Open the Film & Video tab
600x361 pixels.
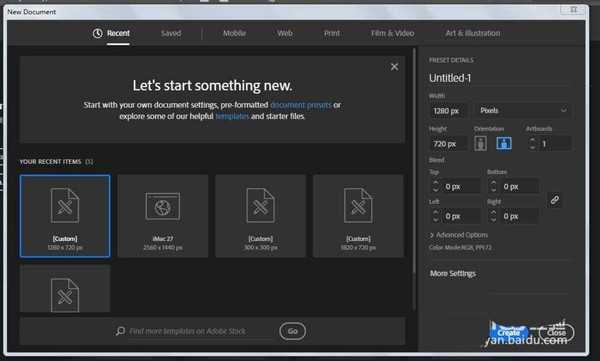[392, 33]
